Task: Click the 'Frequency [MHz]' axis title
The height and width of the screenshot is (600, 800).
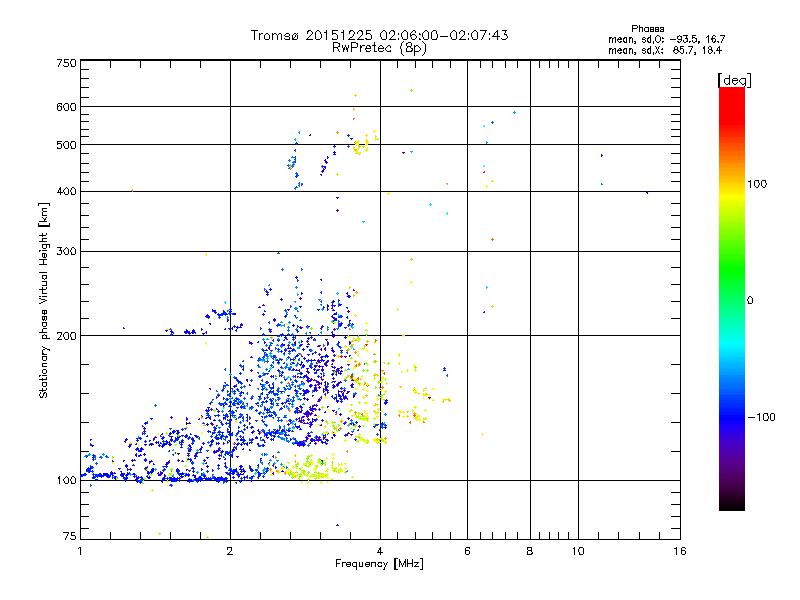Action: point(379,564)
